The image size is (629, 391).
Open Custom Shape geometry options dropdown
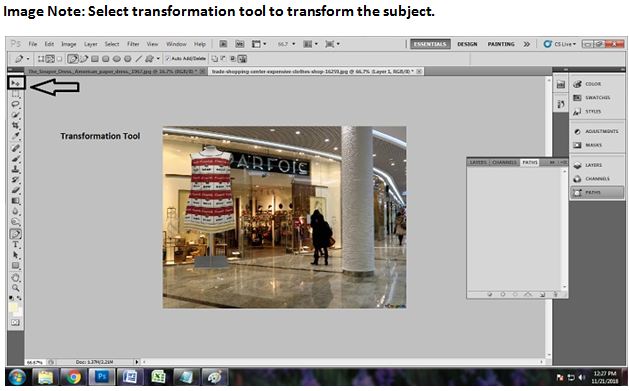(x=158, y=59)
